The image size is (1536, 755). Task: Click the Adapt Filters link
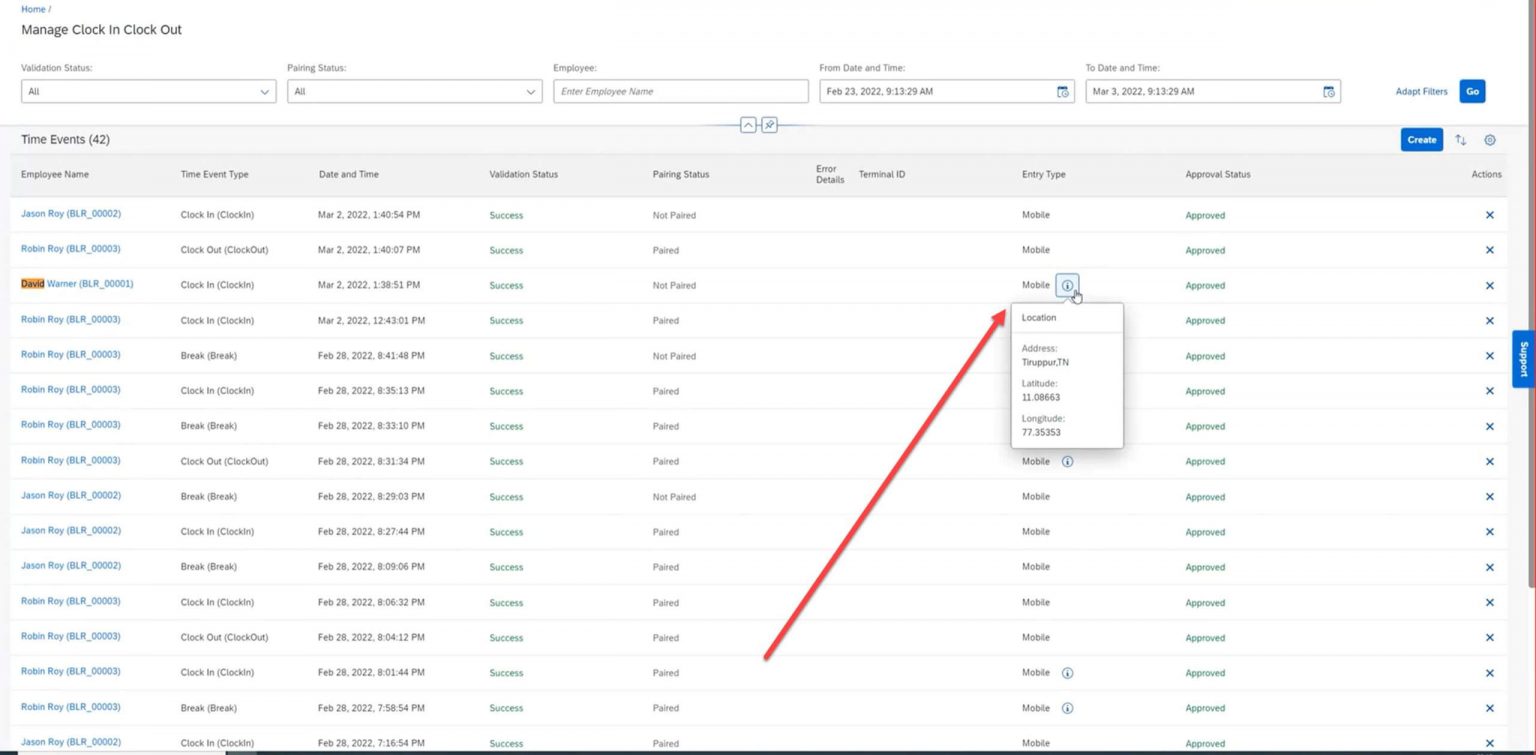tap(1421, 91)
